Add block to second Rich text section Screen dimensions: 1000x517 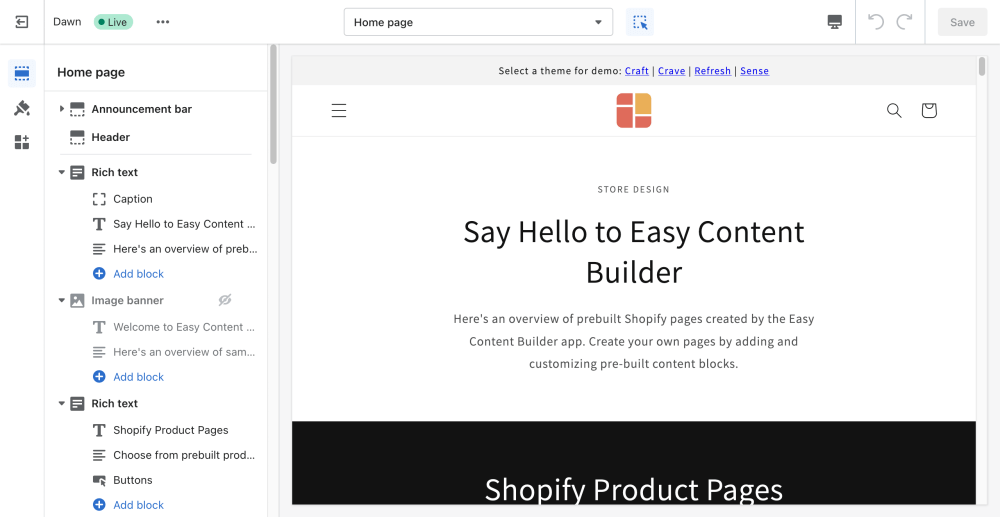138,505
